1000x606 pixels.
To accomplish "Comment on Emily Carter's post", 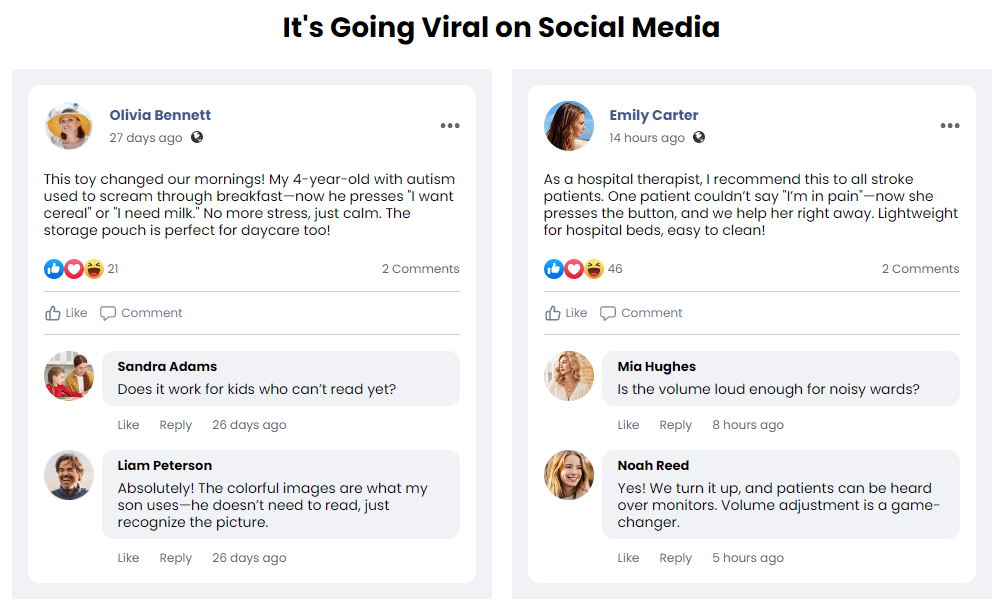I will pos(641,313).
